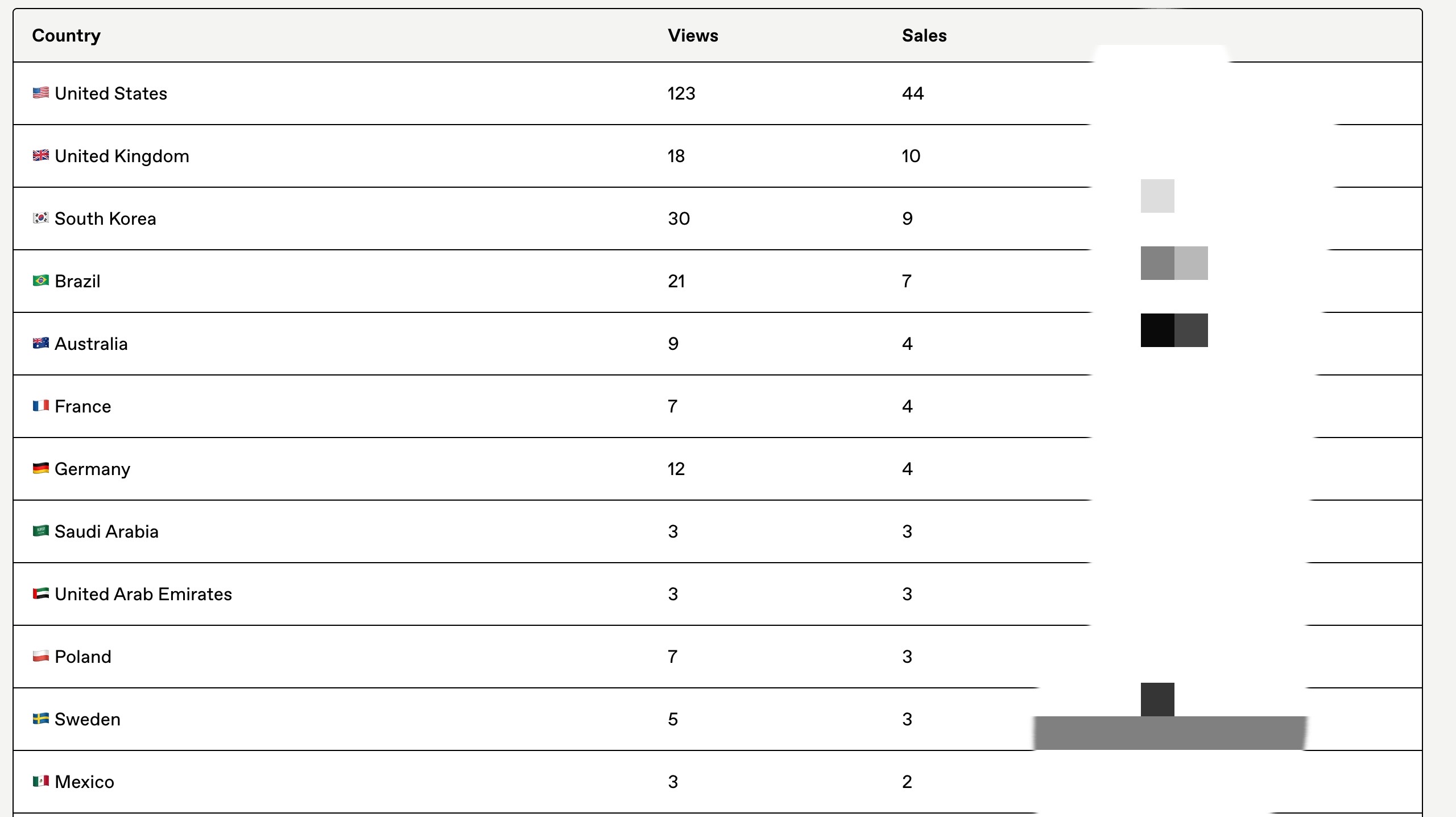
Task: Select the United Arab Emirates row name
Action: coord(143,594)
